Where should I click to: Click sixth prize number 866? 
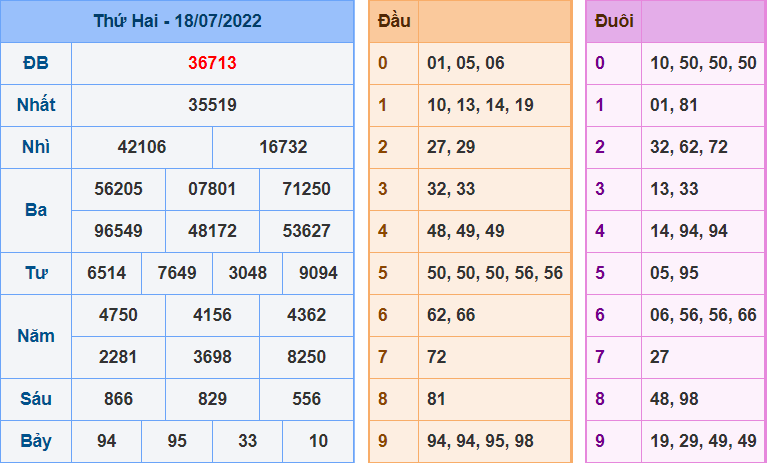(118, 399)
